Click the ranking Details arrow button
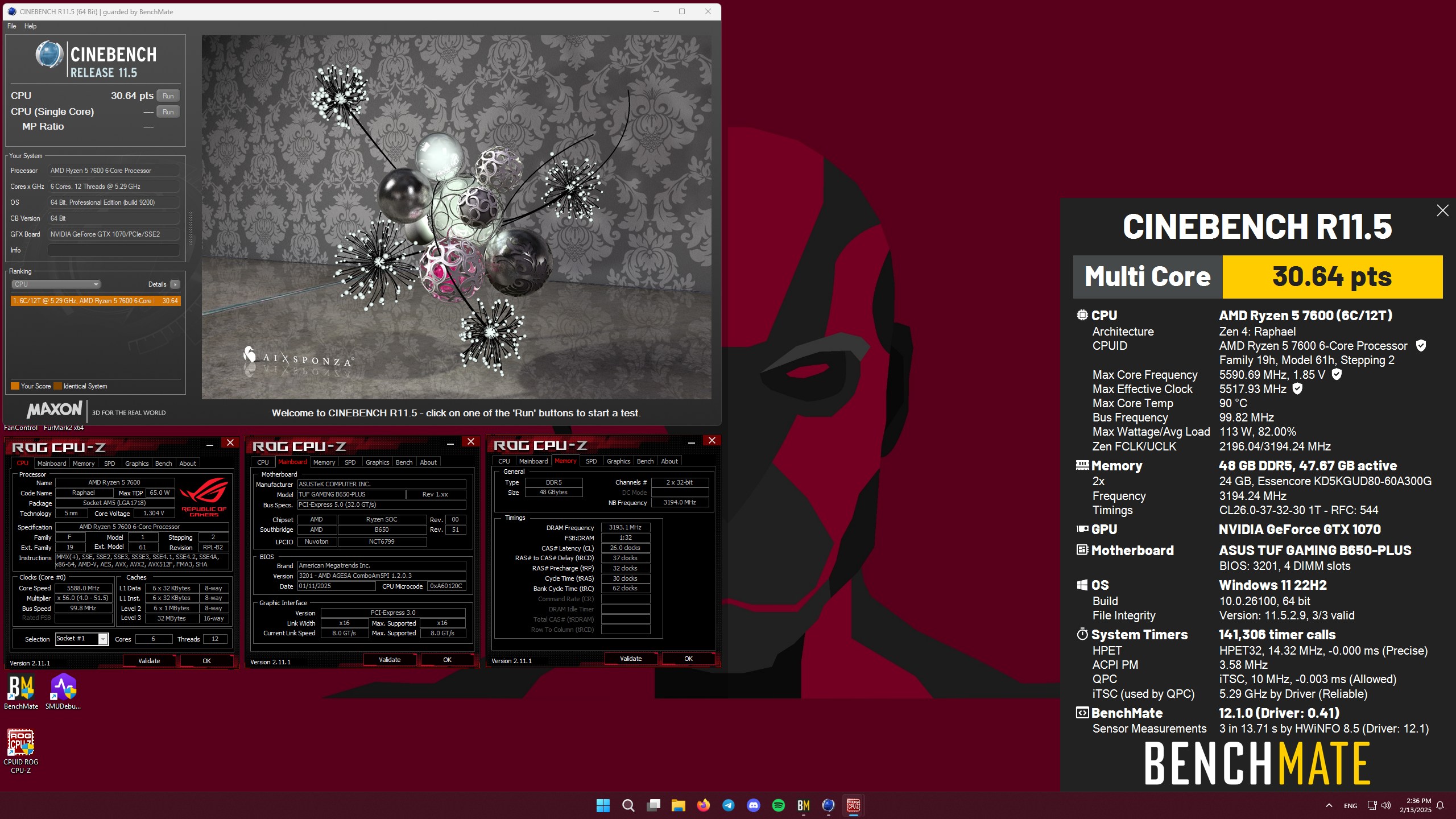Screen dimensions: 1456x819 tap(175, 284)
